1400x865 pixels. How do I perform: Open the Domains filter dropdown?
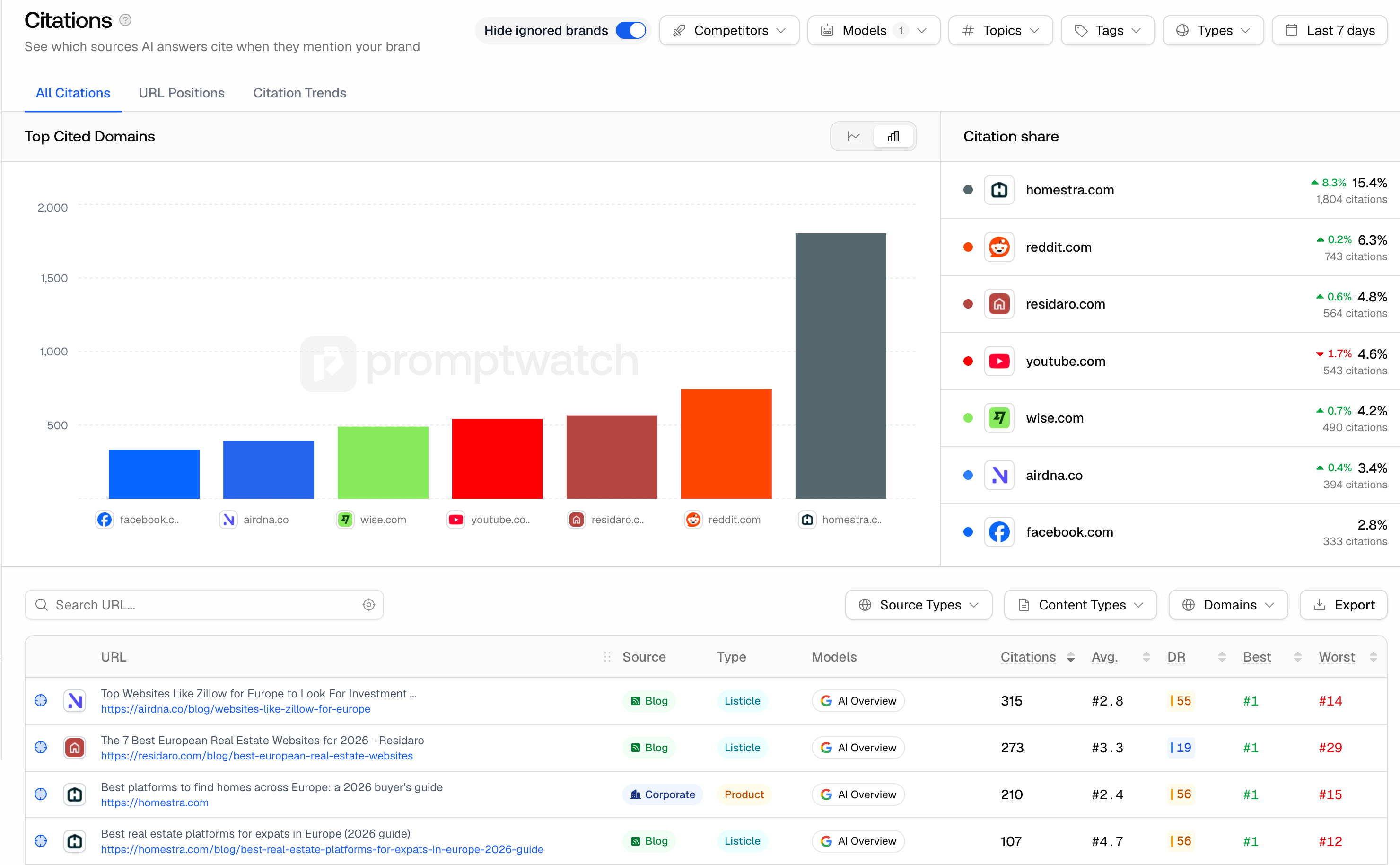click(x=1228, y=605)
